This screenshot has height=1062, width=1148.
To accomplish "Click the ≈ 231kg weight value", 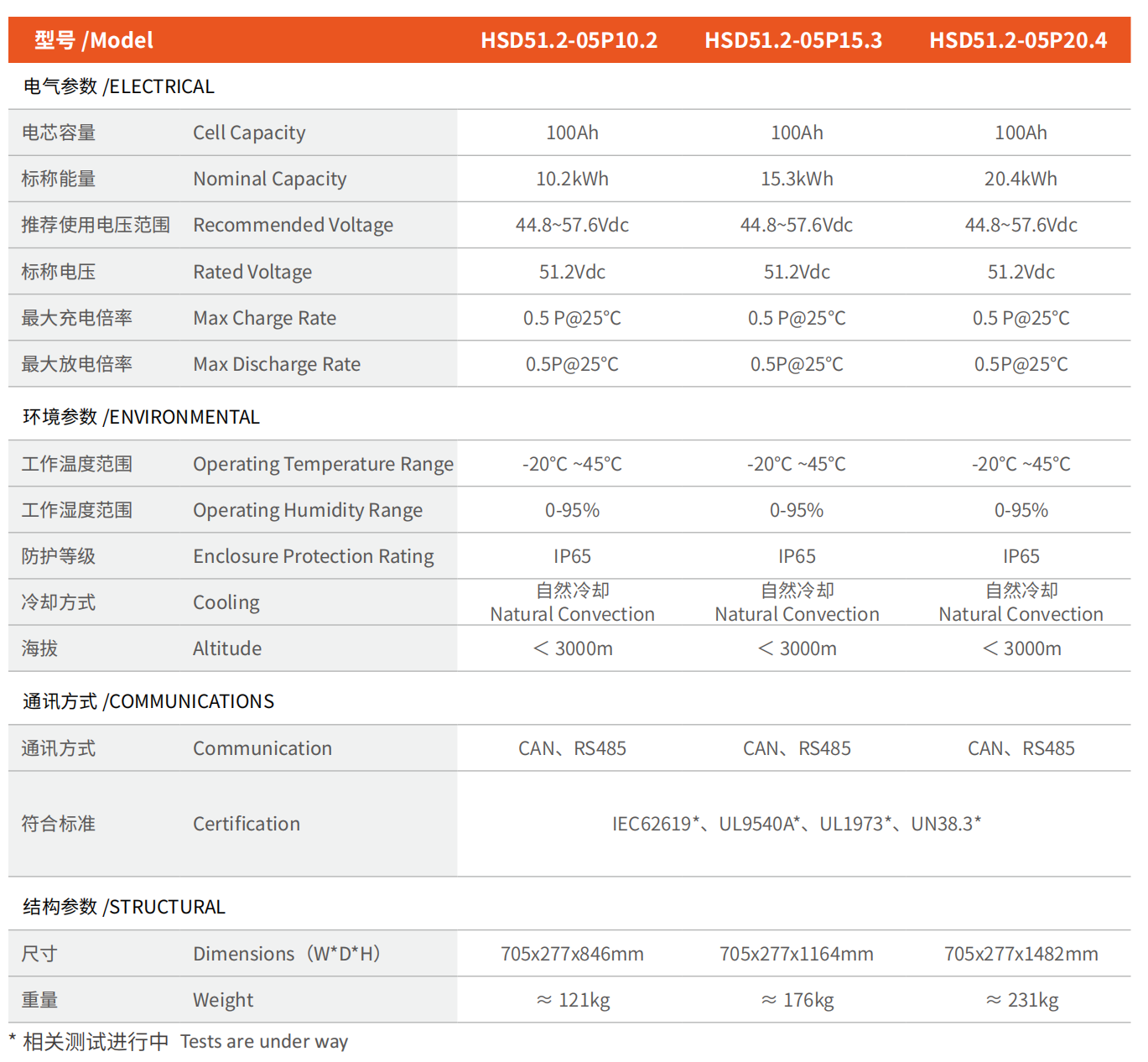I will (x=1021, y=1000).
